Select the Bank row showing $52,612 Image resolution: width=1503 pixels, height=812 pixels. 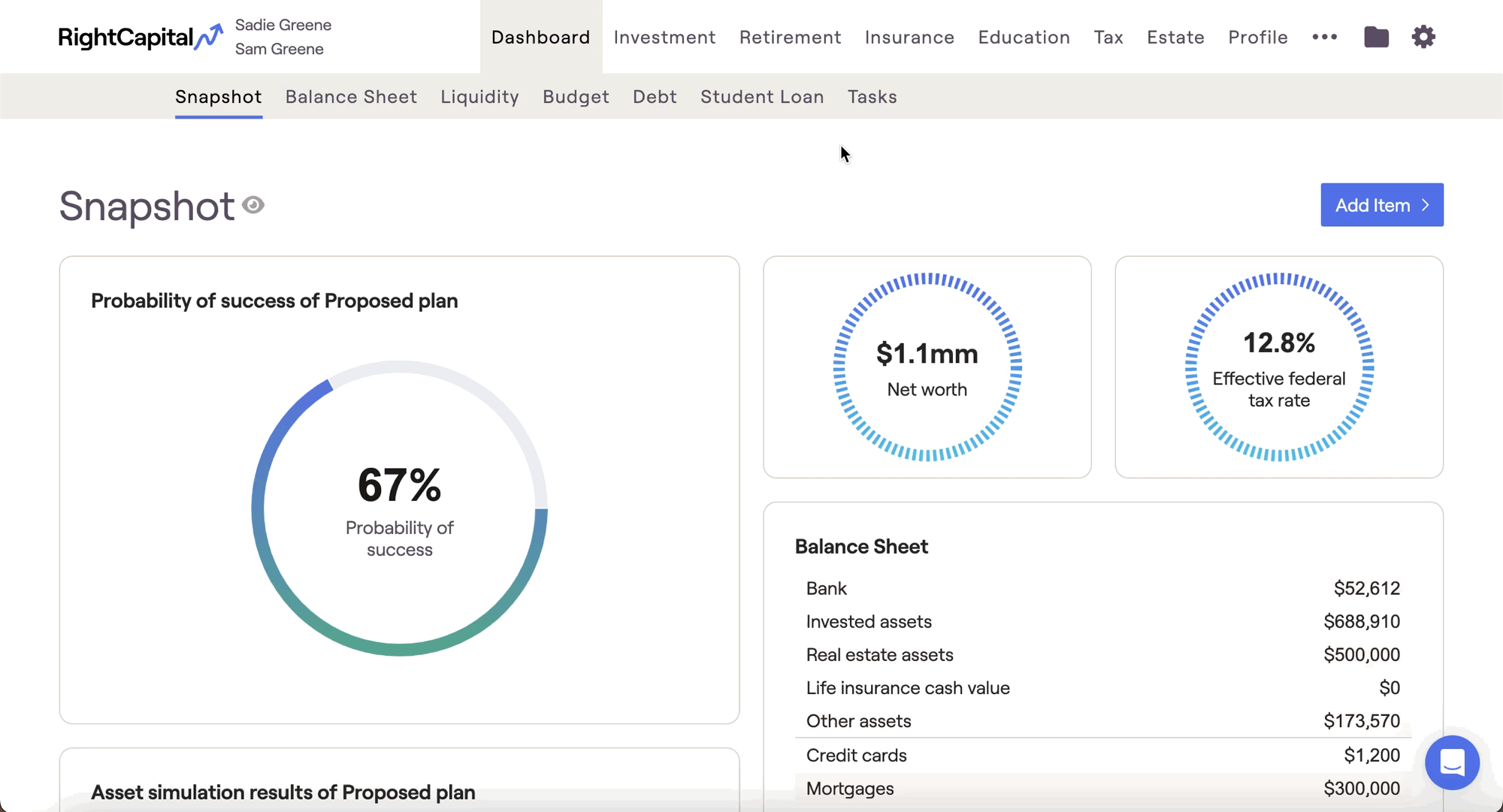(x=1103, y=588)
